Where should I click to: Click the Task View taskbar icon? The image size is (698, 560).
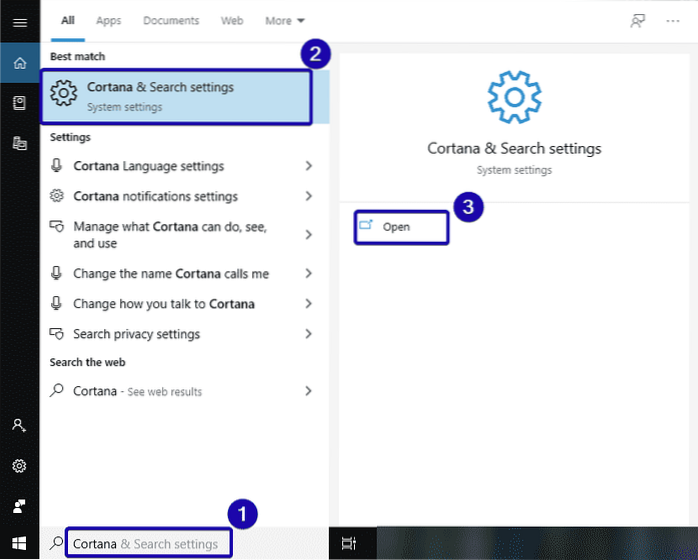click(x=348, y=544)
